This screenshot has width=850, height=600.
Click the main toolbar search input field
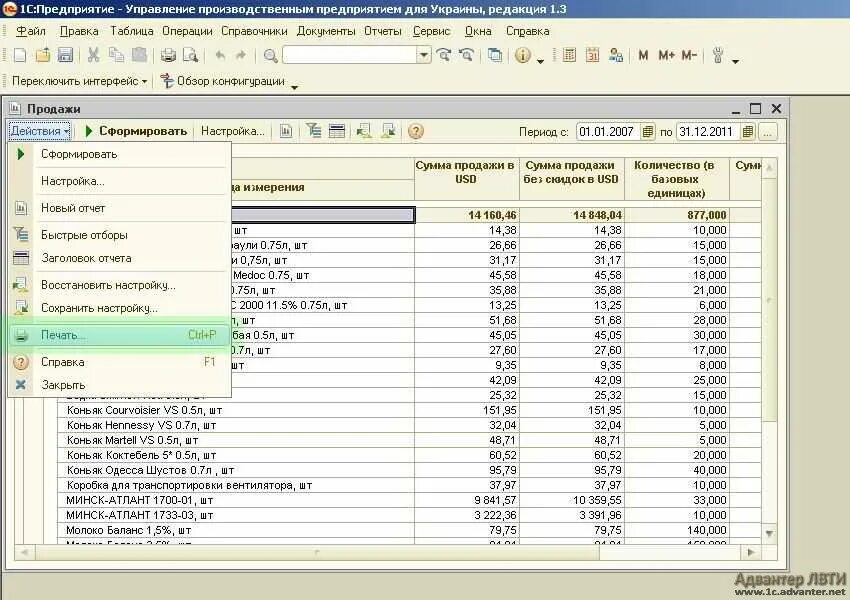pos(350,55)
